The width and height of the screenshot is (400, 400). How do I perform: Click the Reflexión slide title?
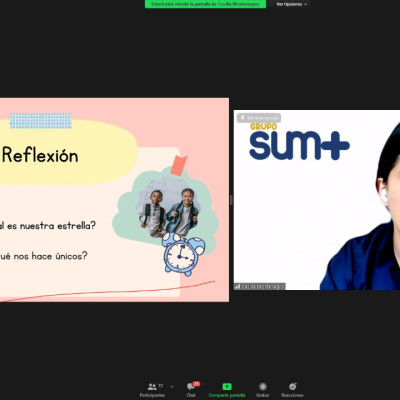pyautogui.click(x=40, y=155)
